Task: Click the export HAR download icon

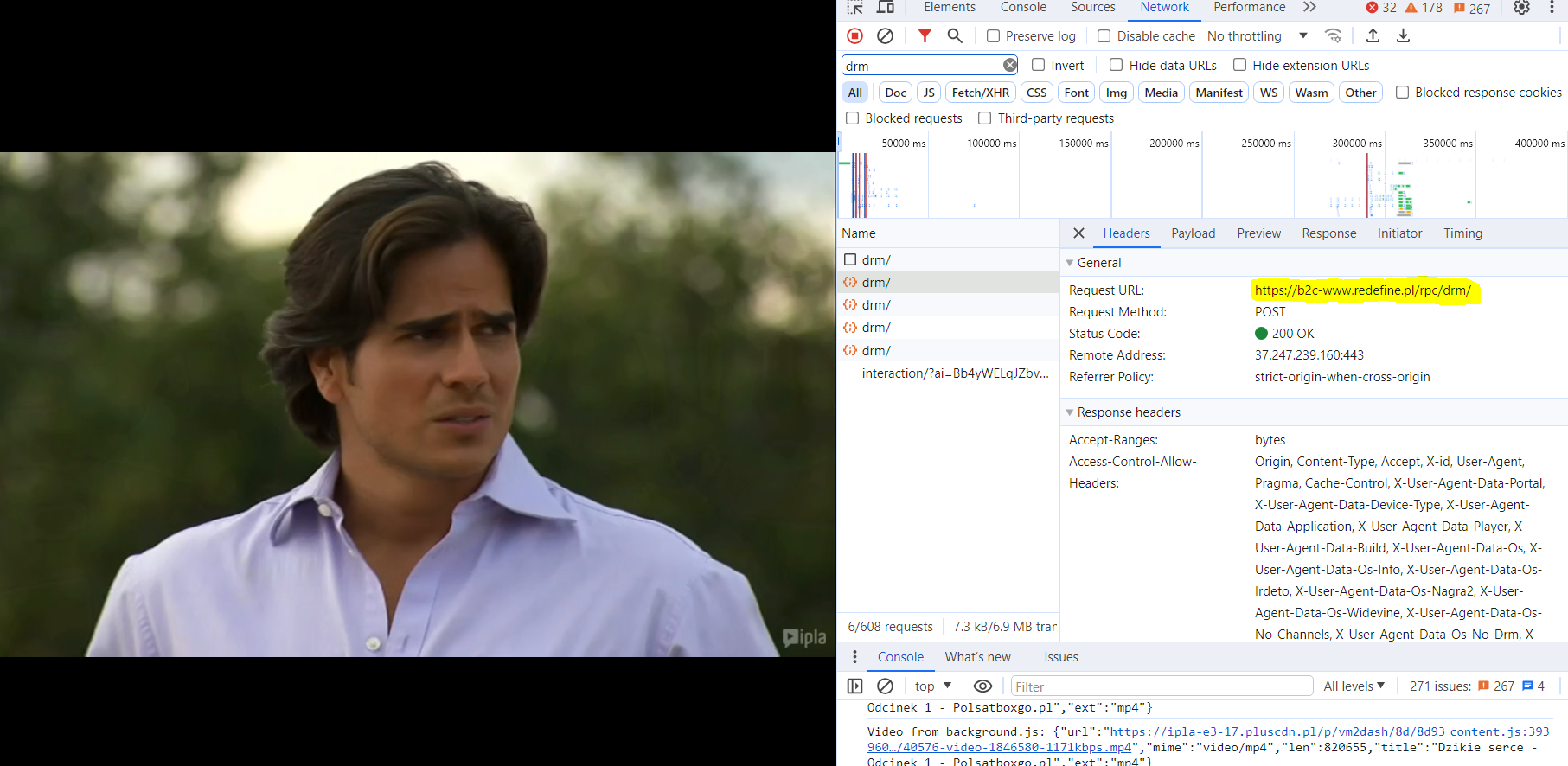Action: (1403, 35)
